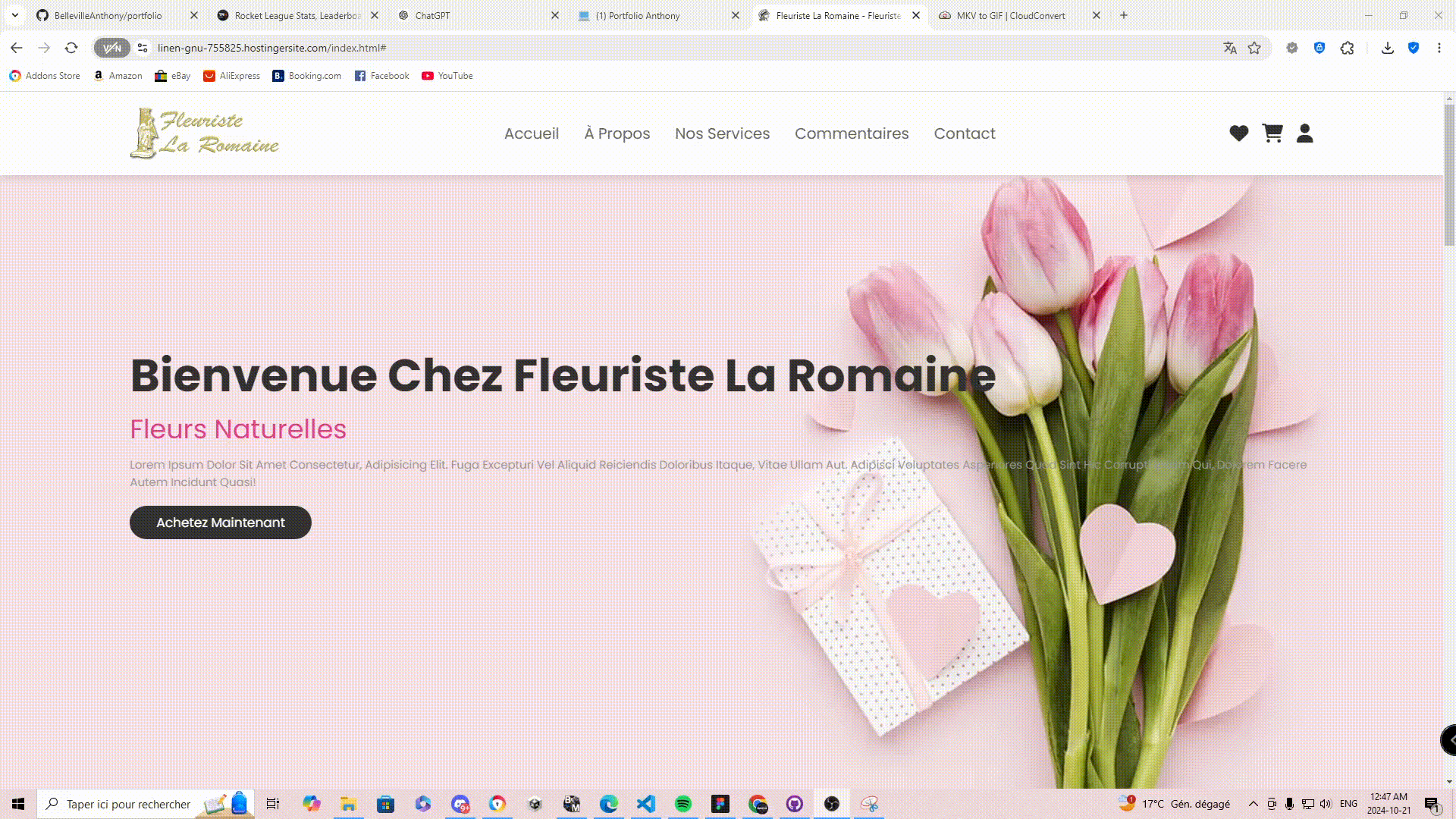Open the Nos Services menu item
This screenshot has width=1456, height=819.
tap(722, 133)
